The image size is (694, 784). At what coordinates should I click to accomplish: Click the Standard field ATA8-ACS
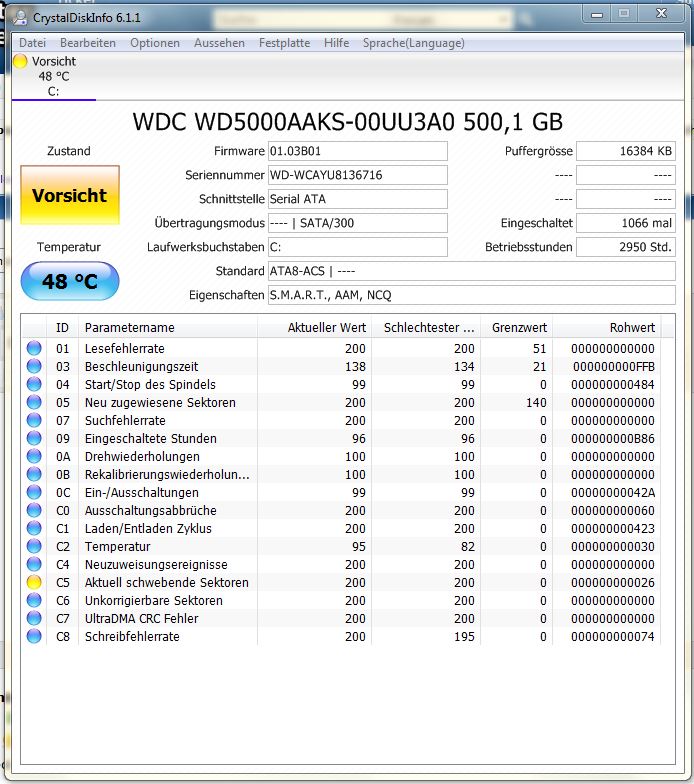click(x=472, y=271)
